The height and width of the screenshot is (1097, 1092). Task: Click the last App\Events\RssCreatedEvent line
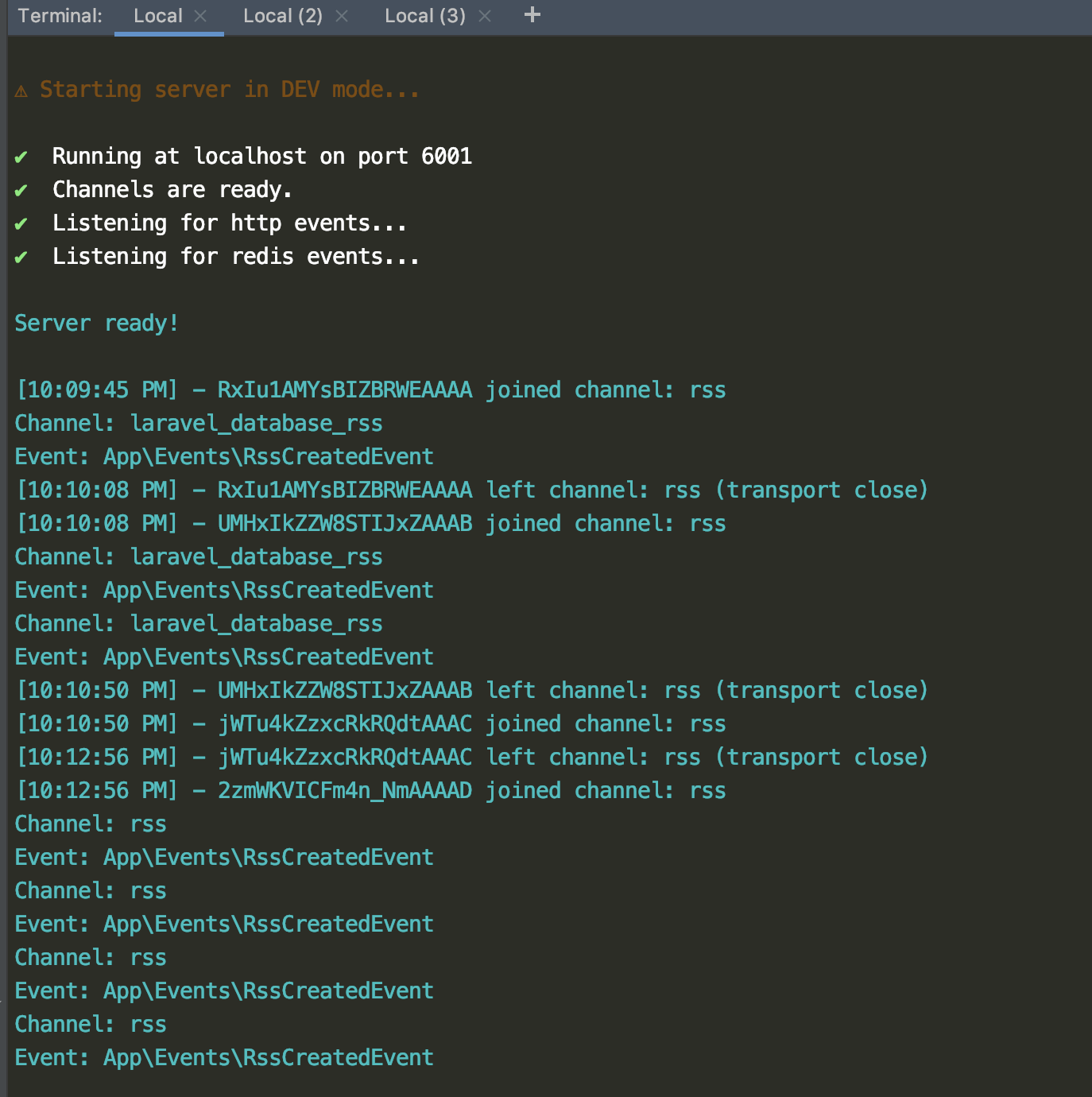click(224, 1058)
